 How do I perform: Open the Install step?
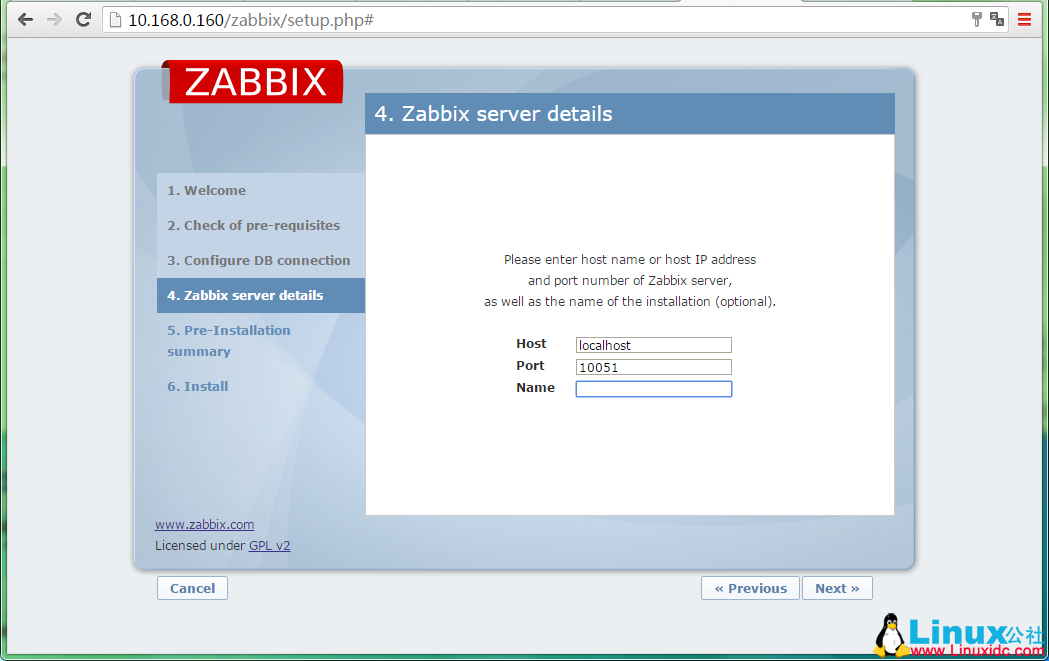197,386
